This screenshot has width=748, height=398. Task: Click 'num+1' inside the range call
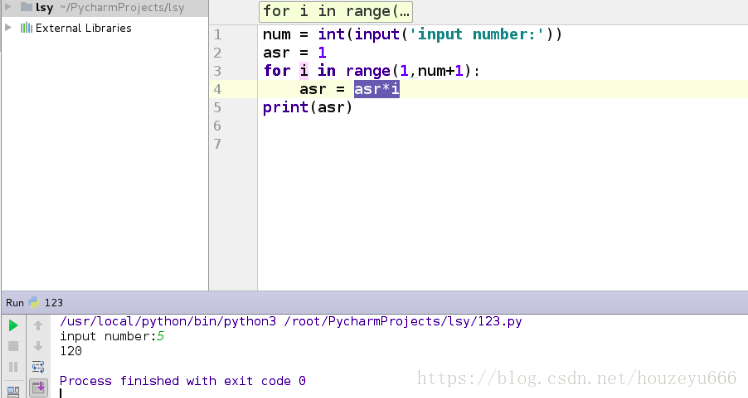pyautogui.click(x=441, y=71)
